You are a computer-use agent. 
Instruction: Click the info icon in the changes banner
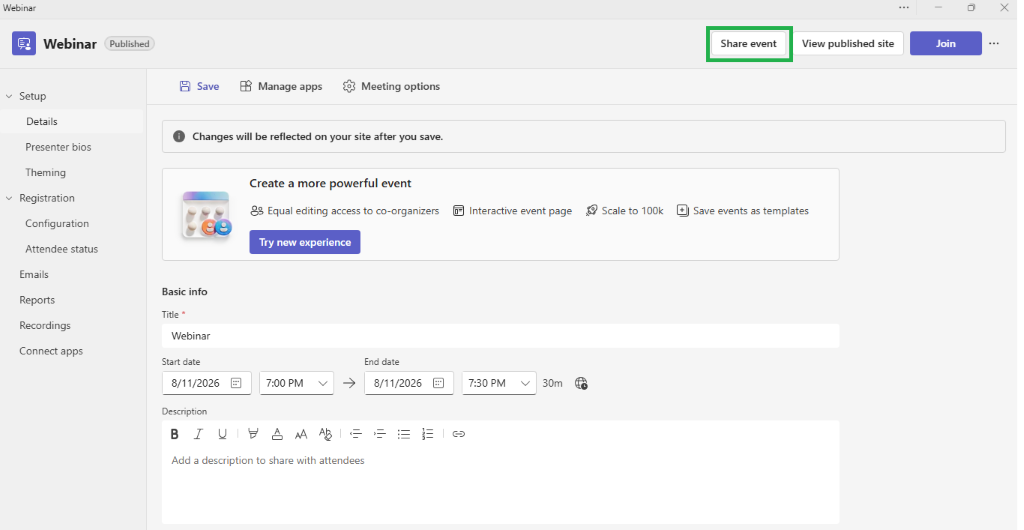coord(178,136)
